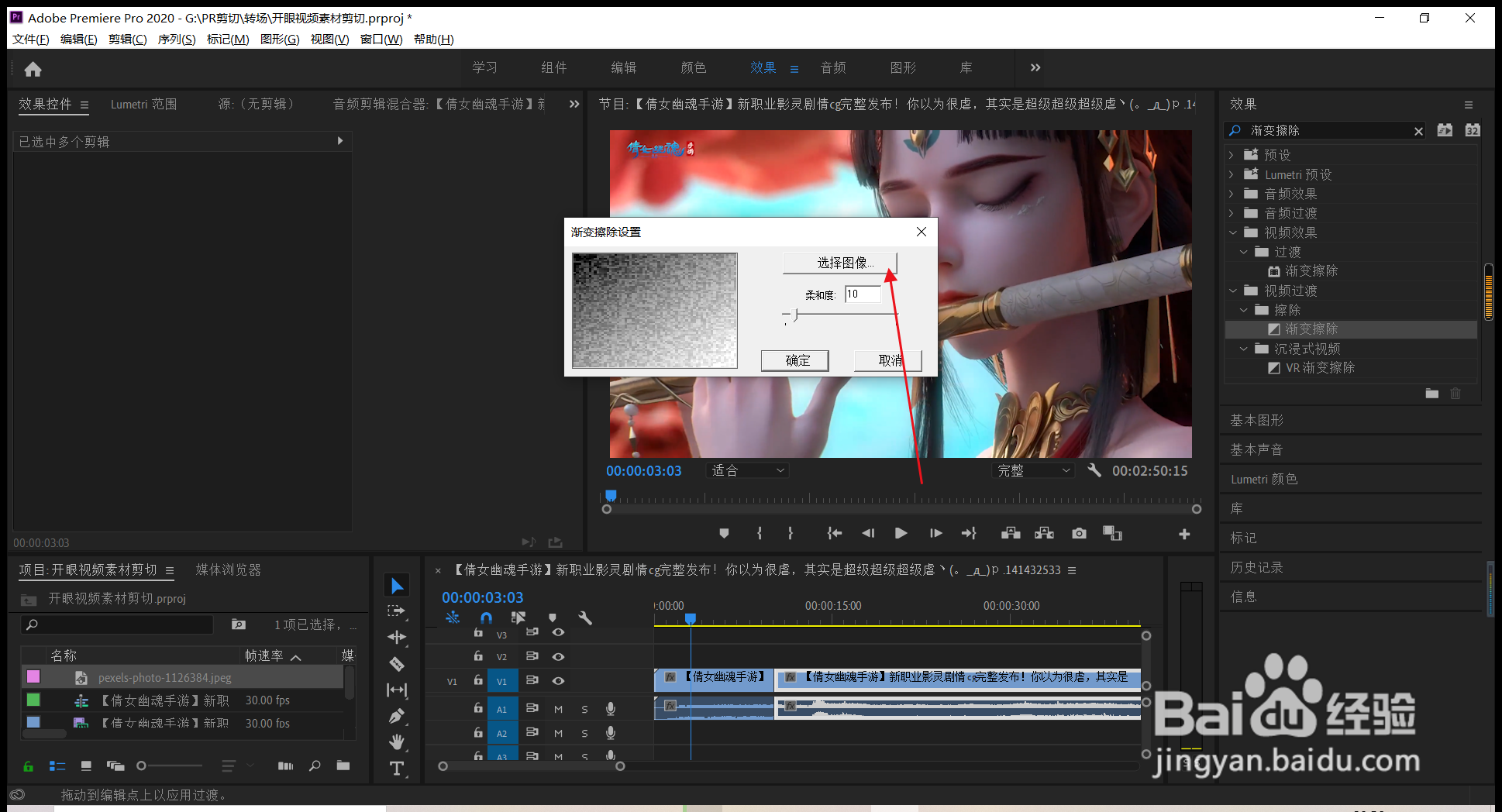Viewport: 1502px width, 812px height.
Task: Click Add Marker in program monitor
Action: tap(724, 533)
